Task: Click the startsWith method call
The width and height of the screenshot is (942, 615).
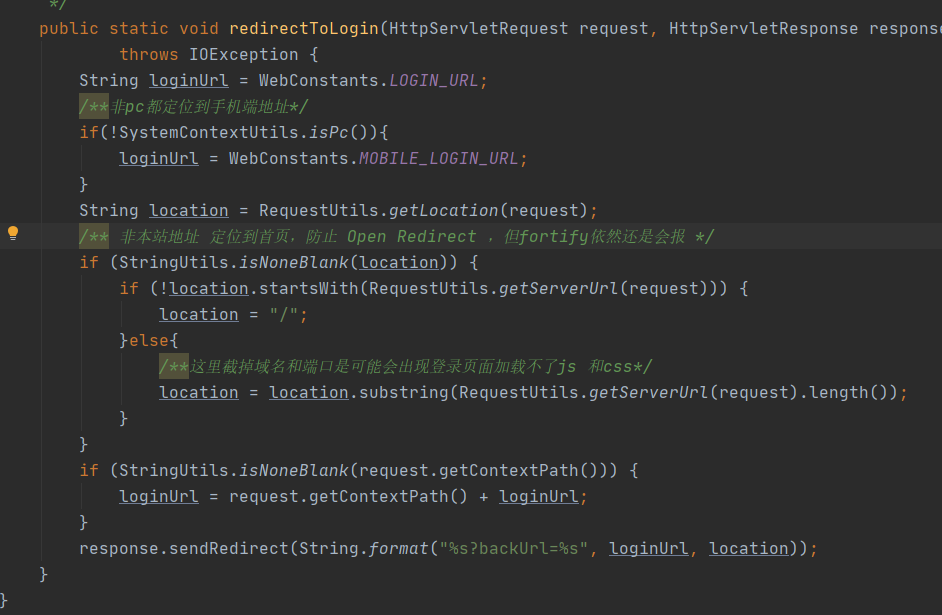Action: coord(308,288)
